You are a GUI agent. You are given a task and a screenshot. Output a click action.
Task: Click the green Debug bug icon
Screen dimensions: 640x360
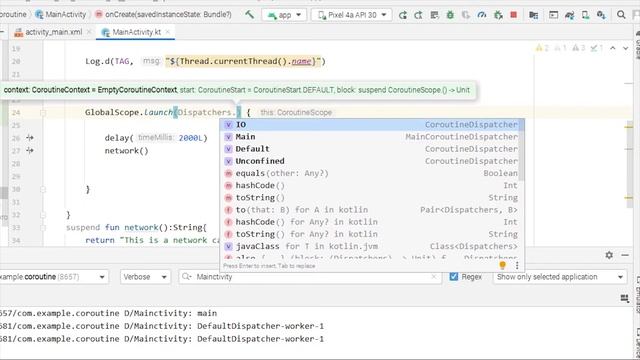tap(450, 15)
